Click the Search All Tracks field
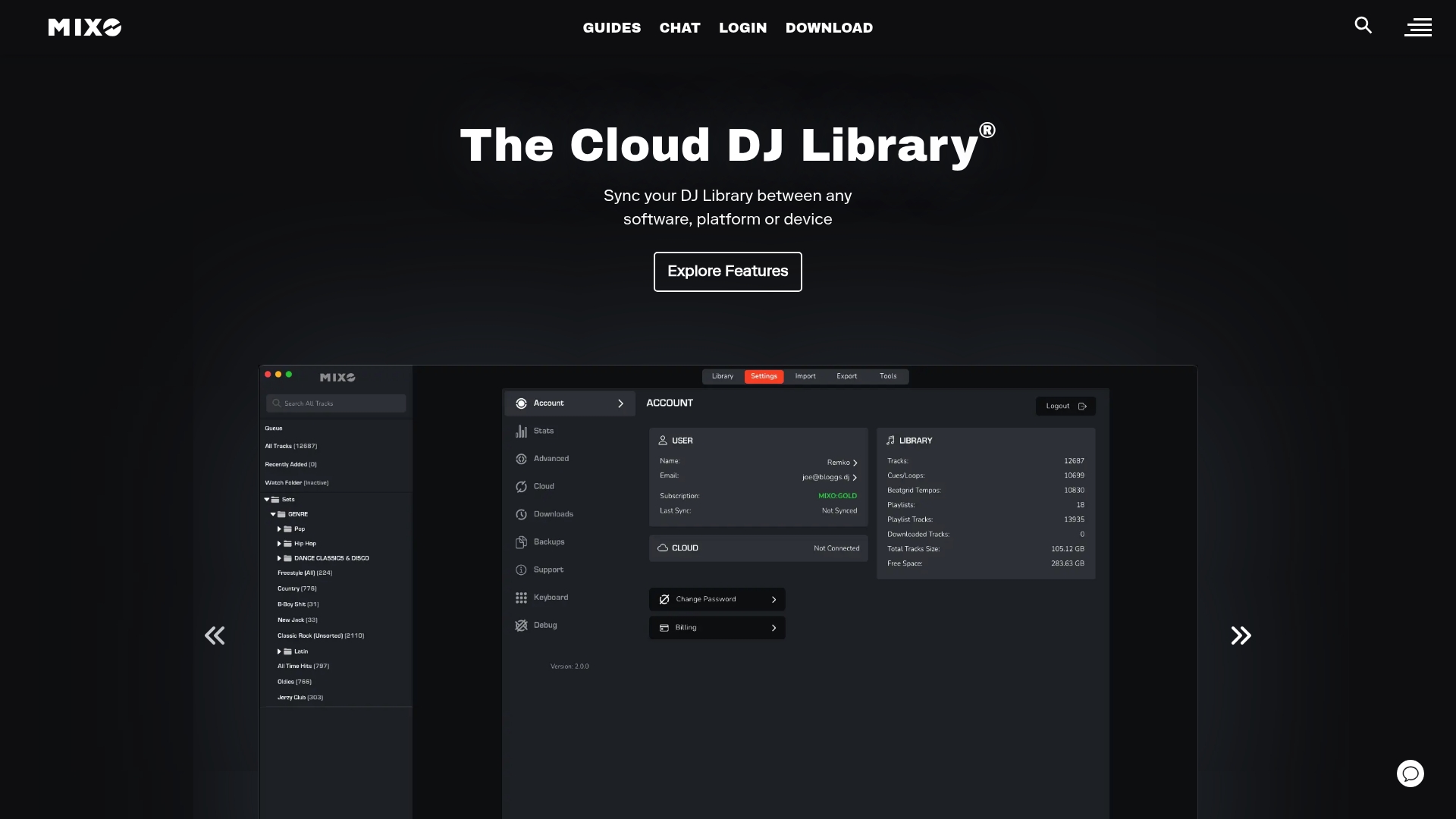This screenshot has height=819, width=1456. pyautogui.click(x=336, y=403)
